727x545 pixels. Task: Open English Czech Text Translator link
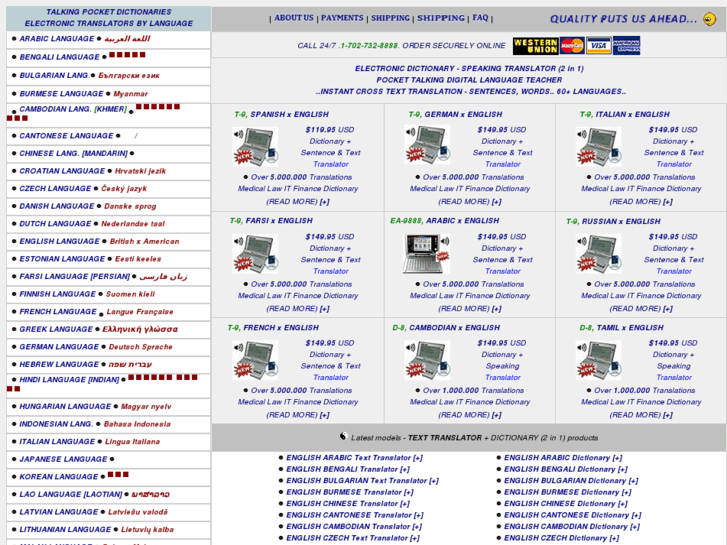tap(353, 539)
